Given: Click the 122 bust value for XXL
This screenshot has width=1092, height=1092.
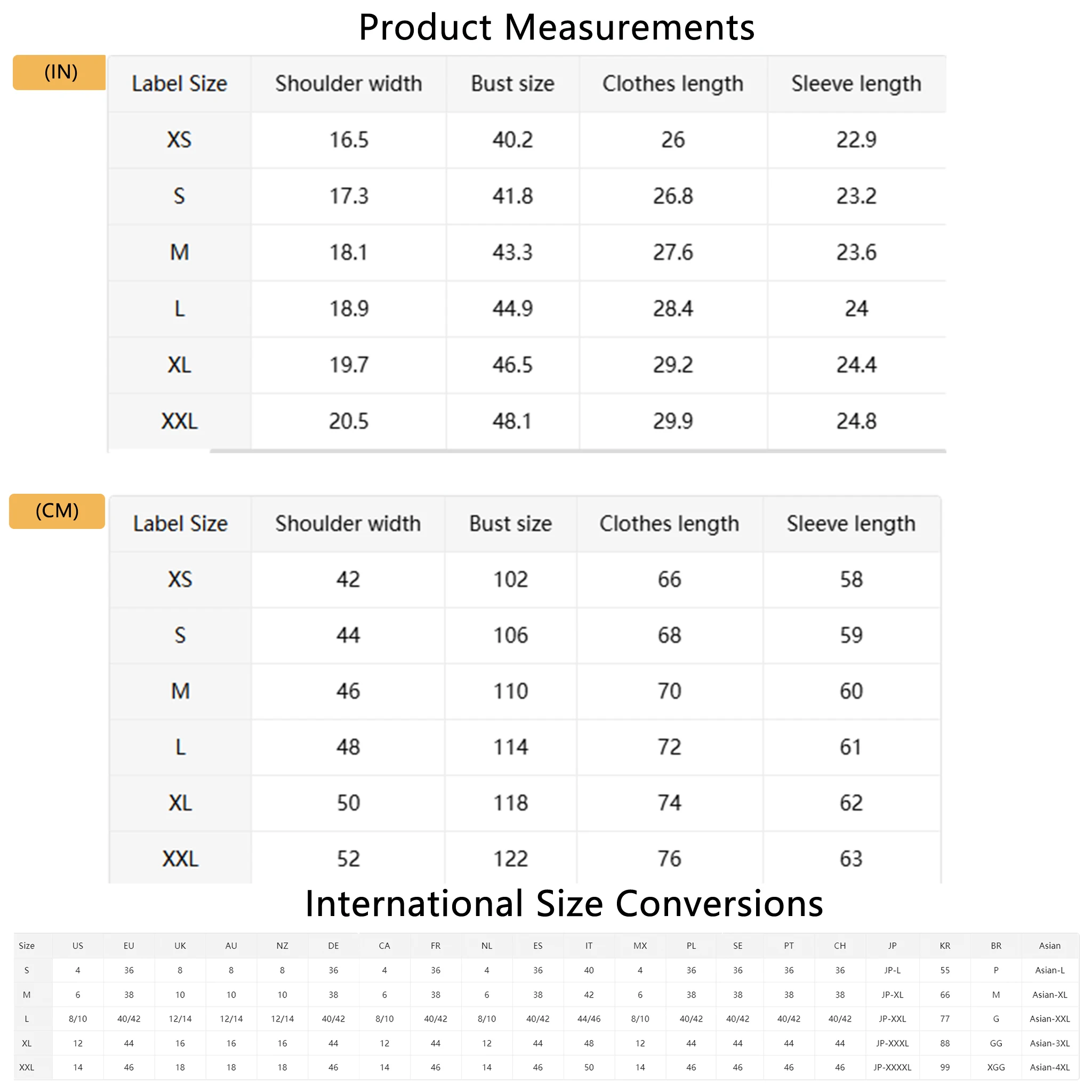Looking at the screenshot, I should click(510, 858).
